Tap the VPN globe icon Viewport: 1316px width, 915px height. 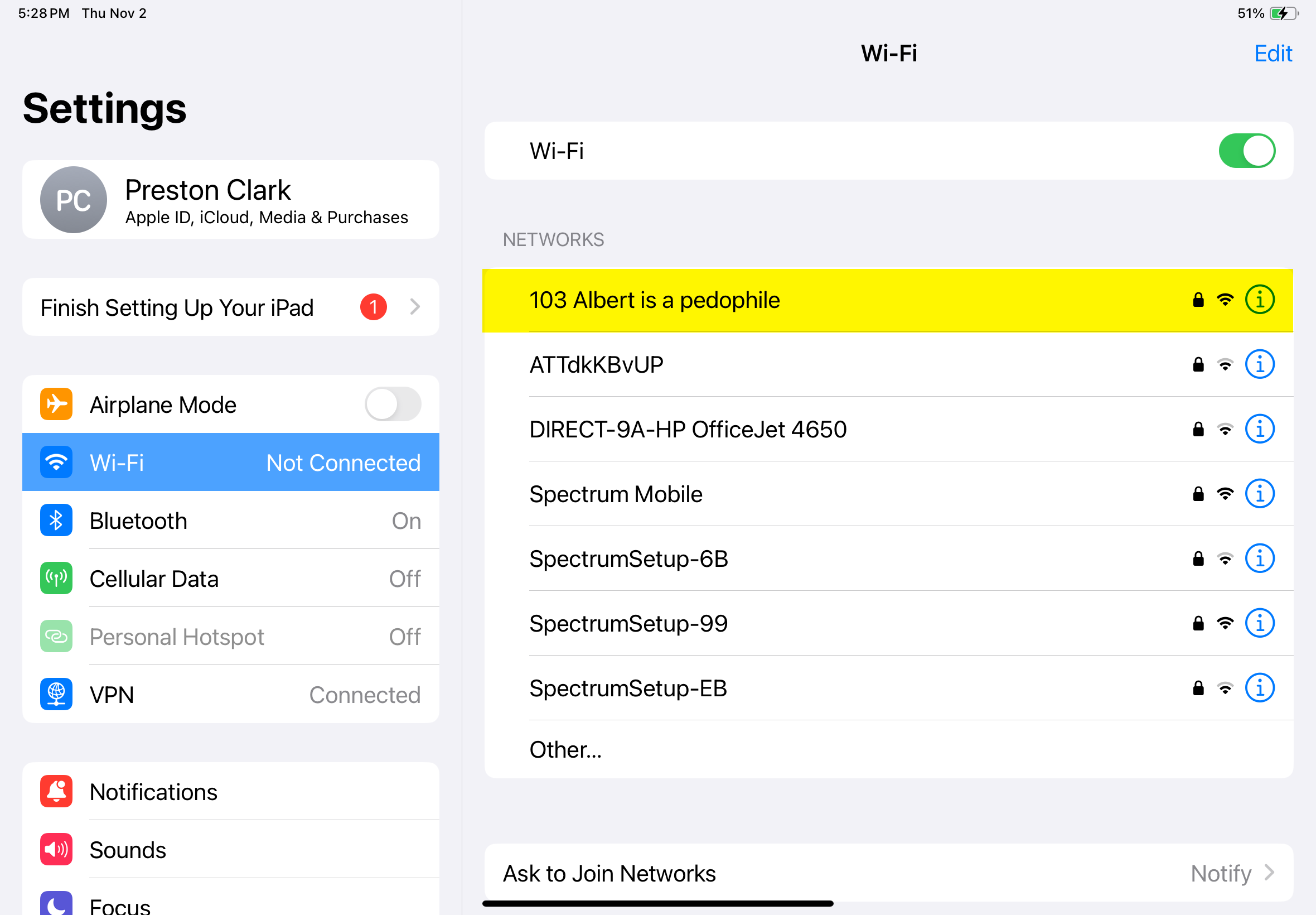56,694
